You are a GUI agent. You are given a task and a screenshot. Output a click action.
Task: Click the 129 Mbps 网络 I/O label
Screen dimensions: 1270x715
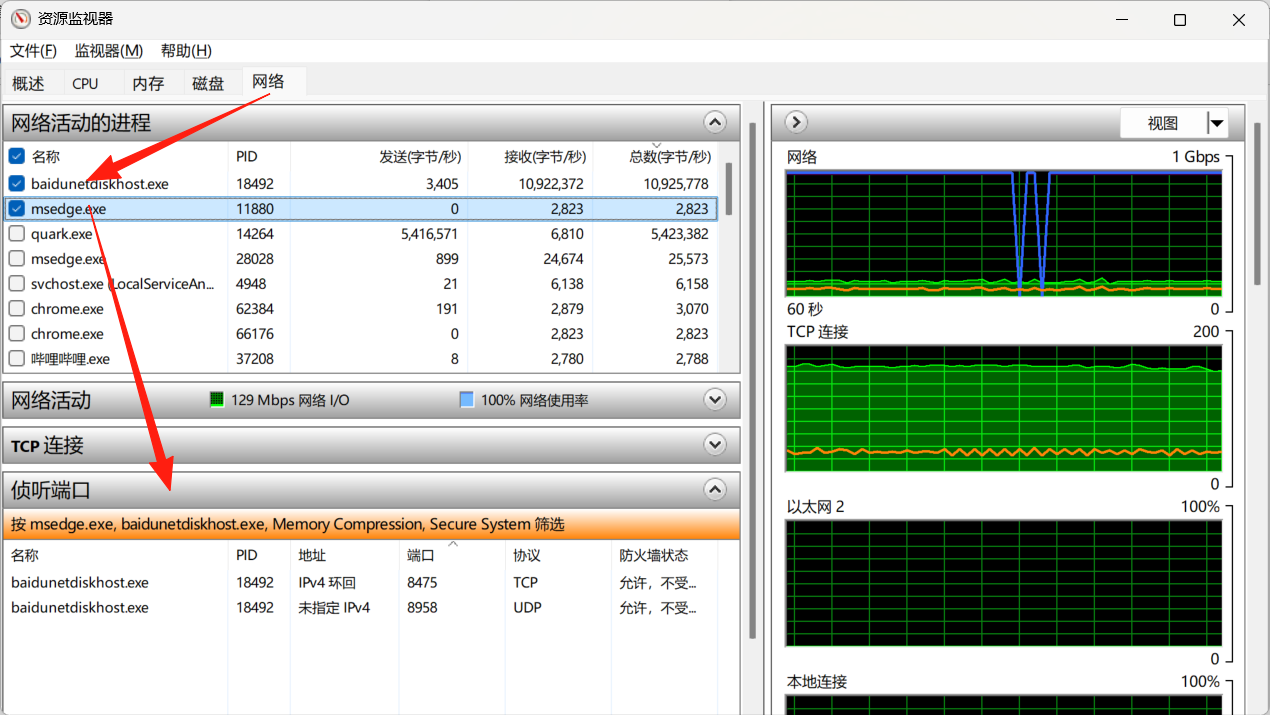click(x=290, y=400)
